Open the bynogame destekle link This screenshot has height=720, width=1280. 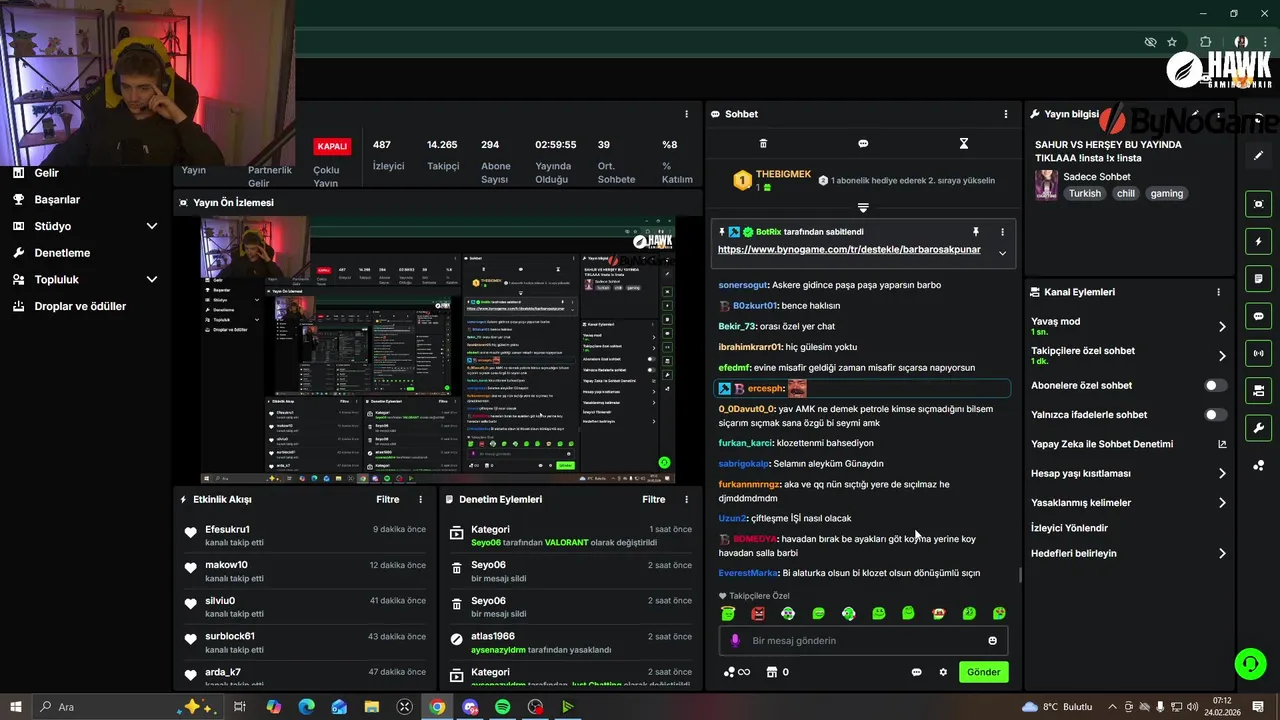[849, 250]
